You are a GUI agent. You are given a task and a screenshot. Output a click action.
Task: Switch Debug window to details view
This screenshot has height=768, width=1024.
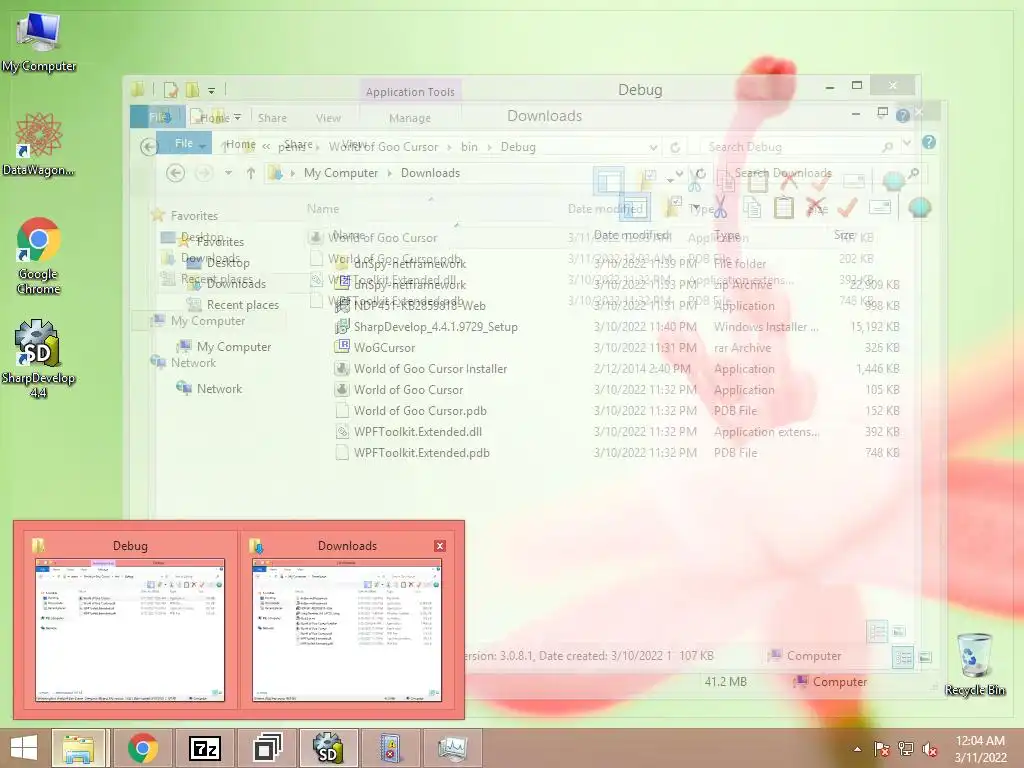click(x=877, y=631)
